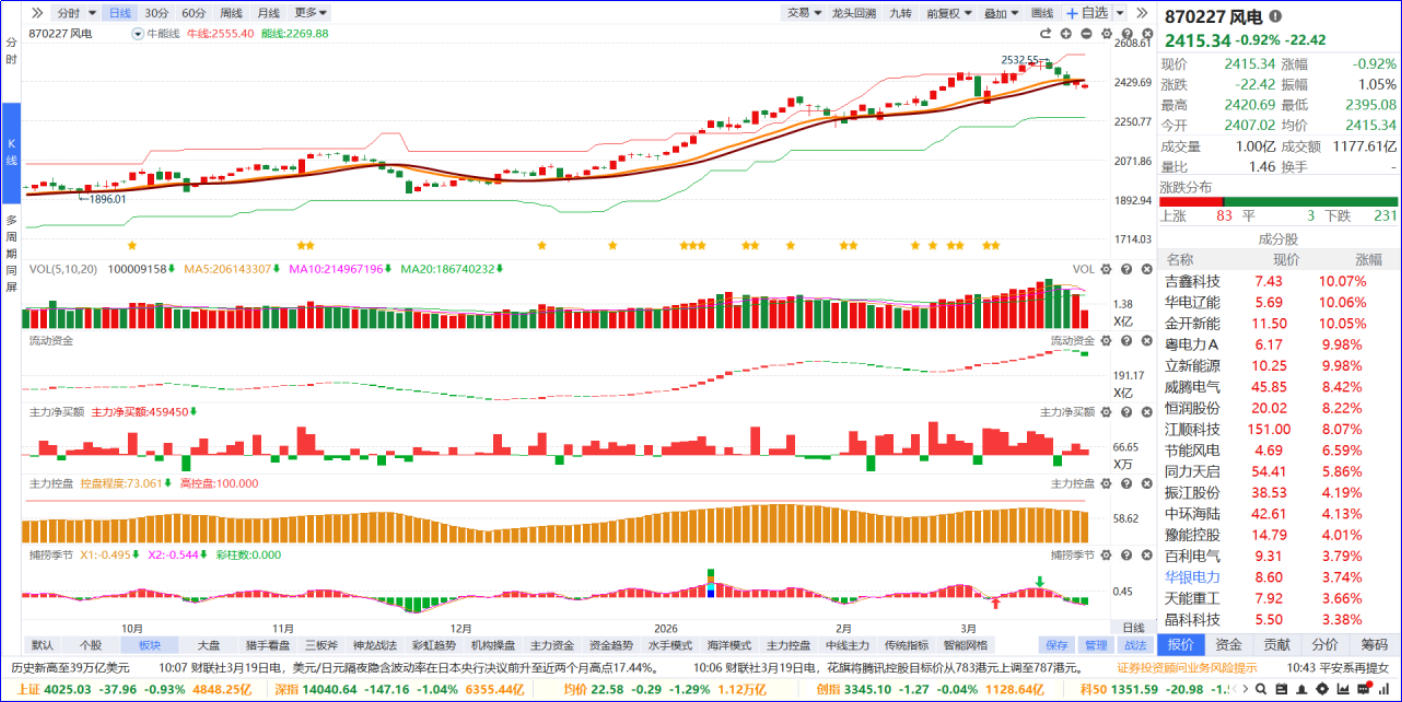The width and height of the screenshot is (1402, 702).
Task: Close the VOL indicator panel
Action: [x=1145, y=269]
